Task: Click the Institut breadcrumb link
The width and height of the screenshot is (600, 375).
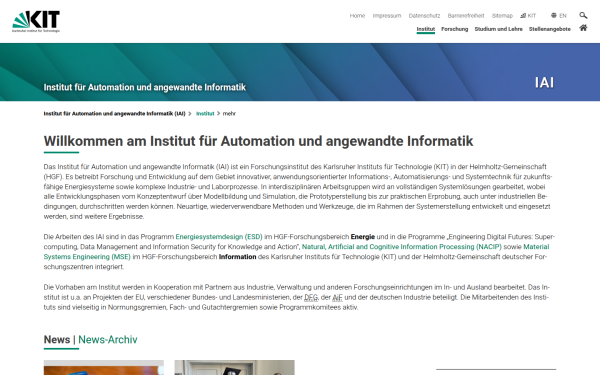Action: click(x=205, y=114)
